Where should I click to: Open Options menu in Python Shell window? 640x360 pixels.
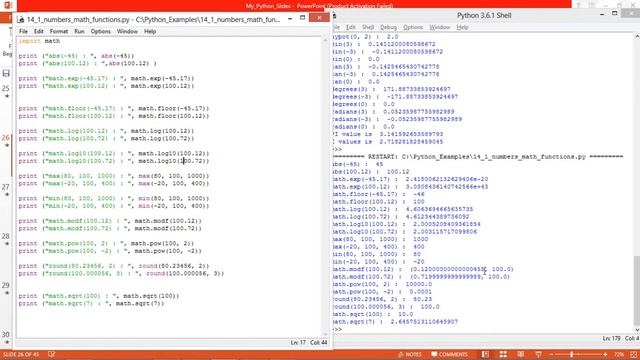point(413,27)
